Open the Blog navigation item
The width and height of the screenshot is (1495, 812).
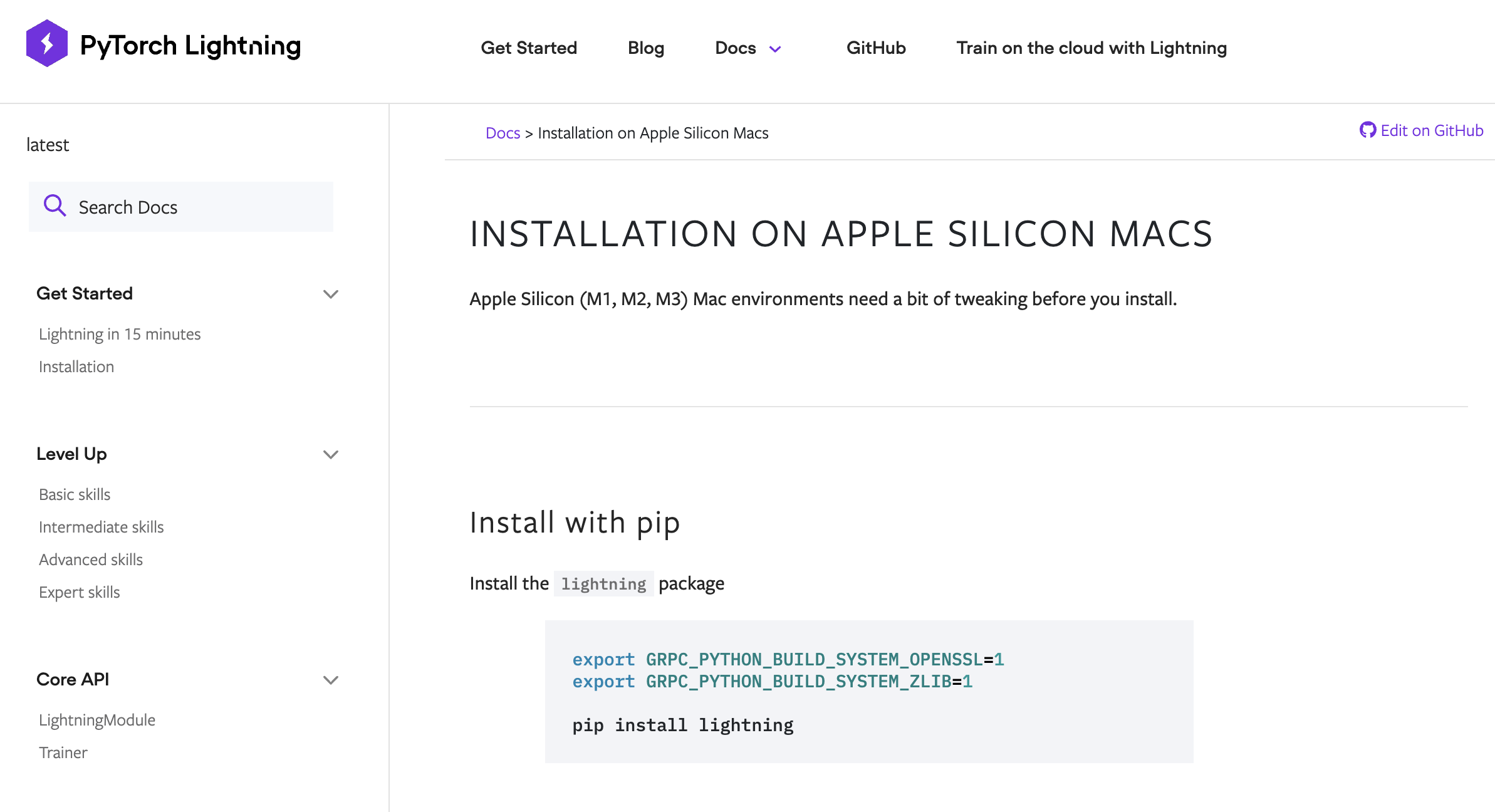646,48
